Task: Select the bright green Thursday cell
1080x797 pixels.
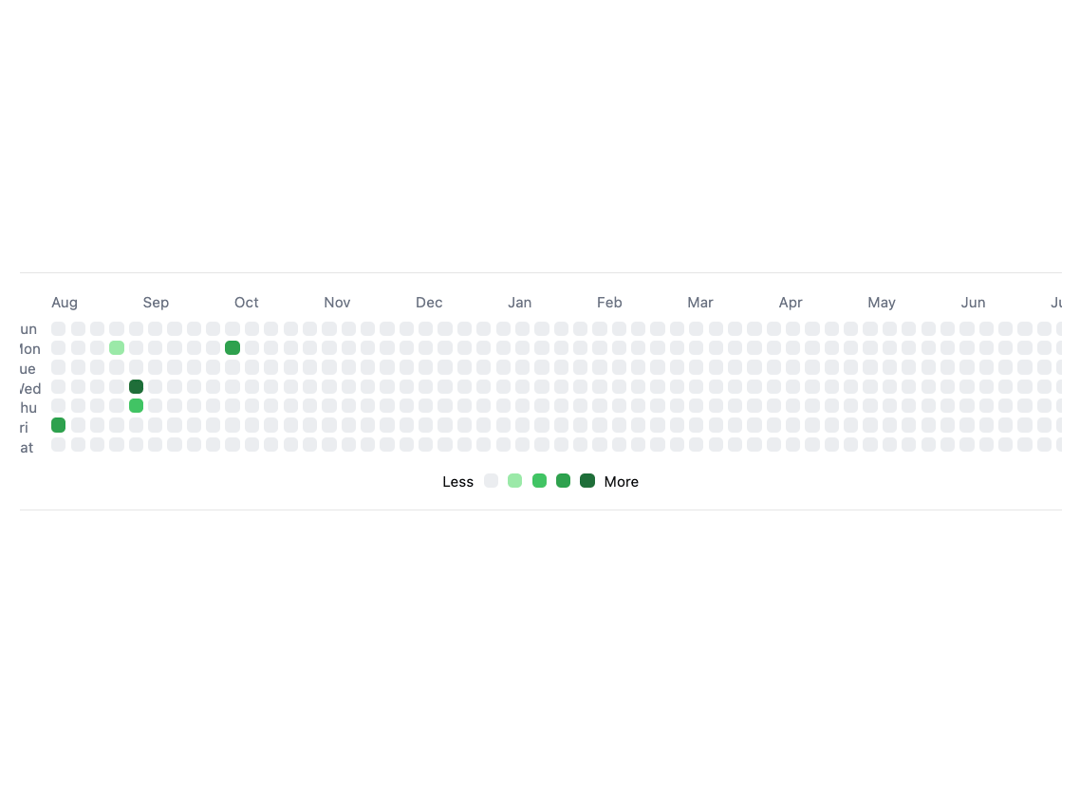Action: [x=136, y=406]
